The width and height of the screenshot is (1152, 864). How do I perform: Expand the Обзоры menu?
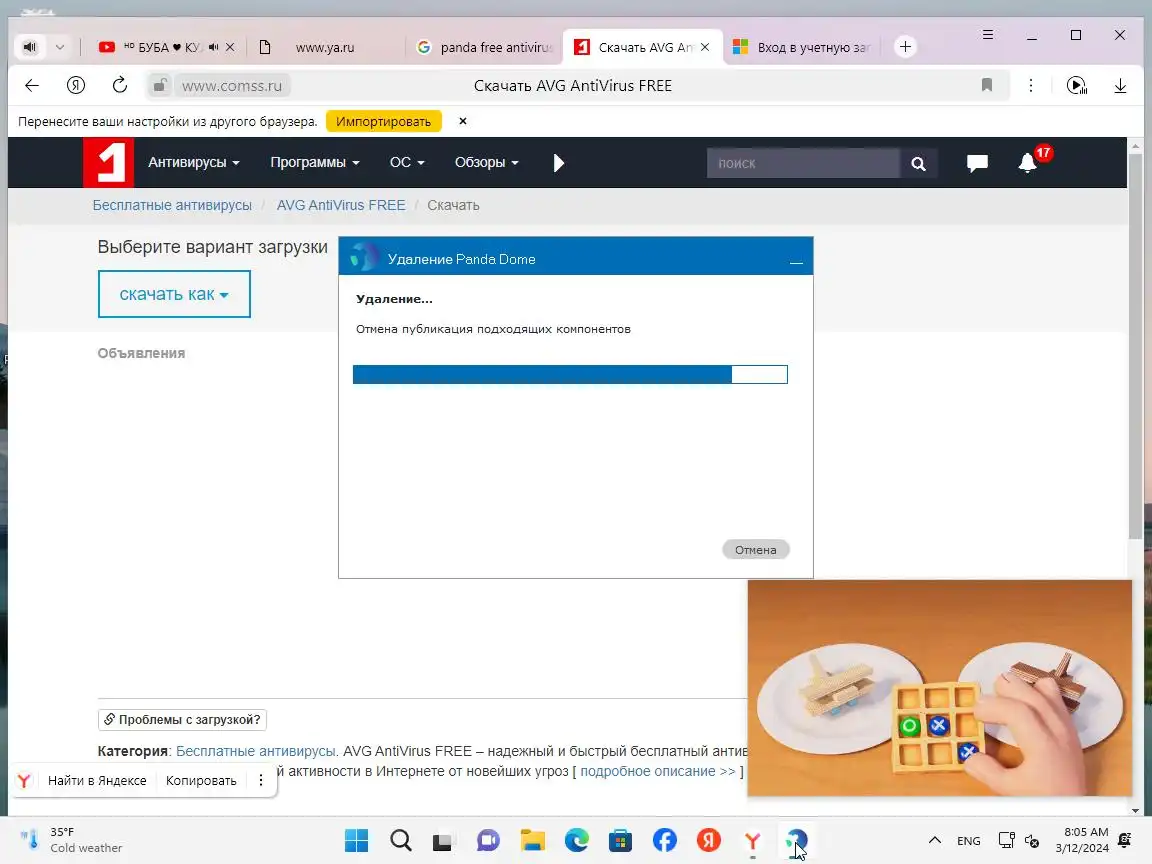click(486, 162)
